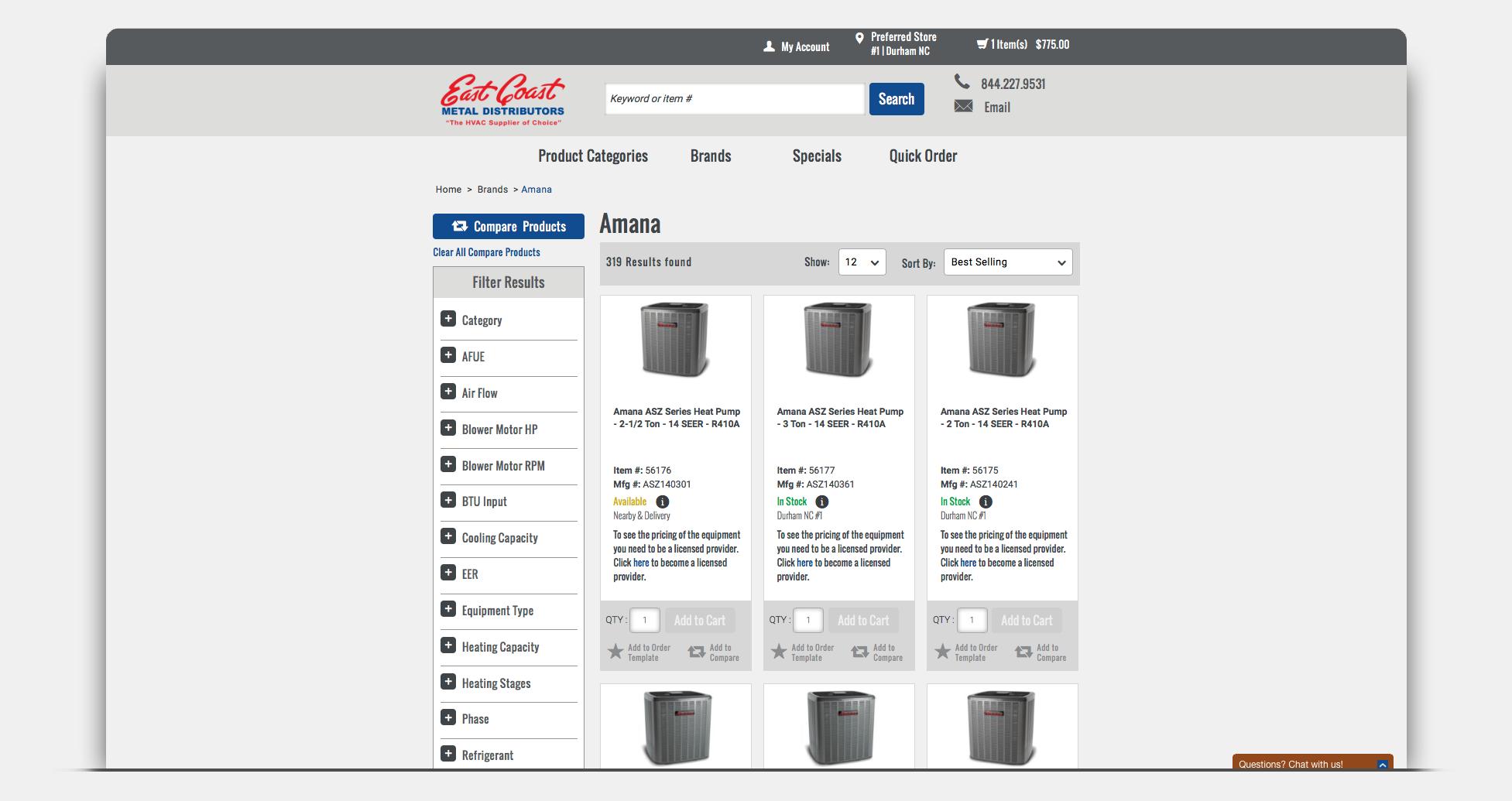The height and width of the screenshot is (801, 1512).
Task: Expand the Refrigerant filter
Action: [447, 754]
